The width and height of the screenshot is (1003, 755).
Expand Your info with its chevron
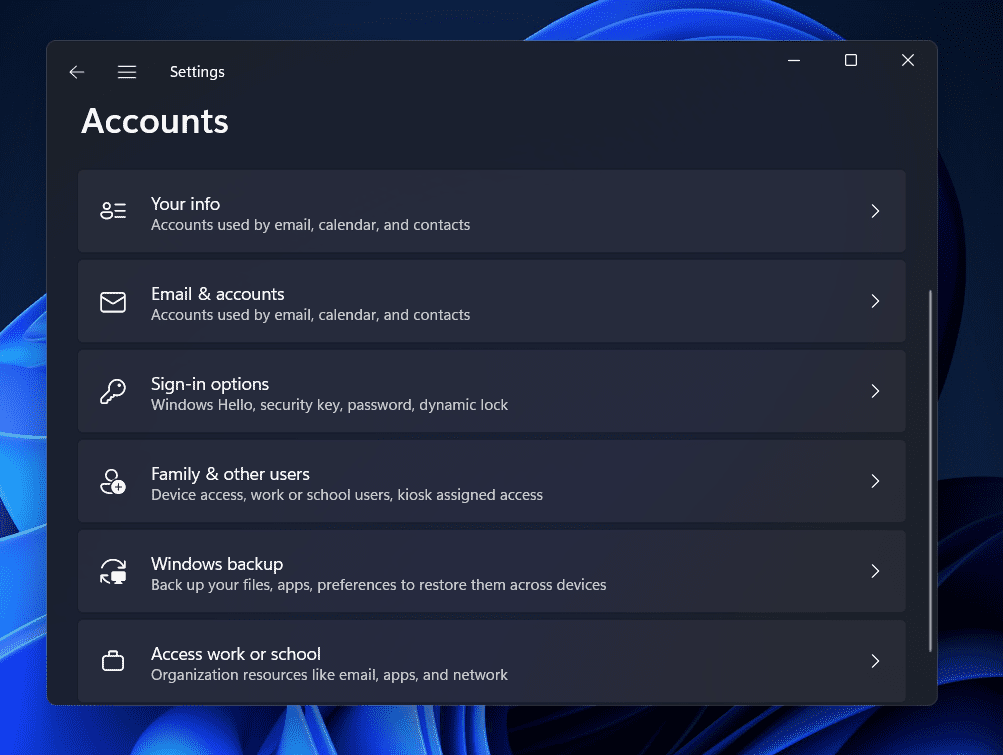pos(875,211)
